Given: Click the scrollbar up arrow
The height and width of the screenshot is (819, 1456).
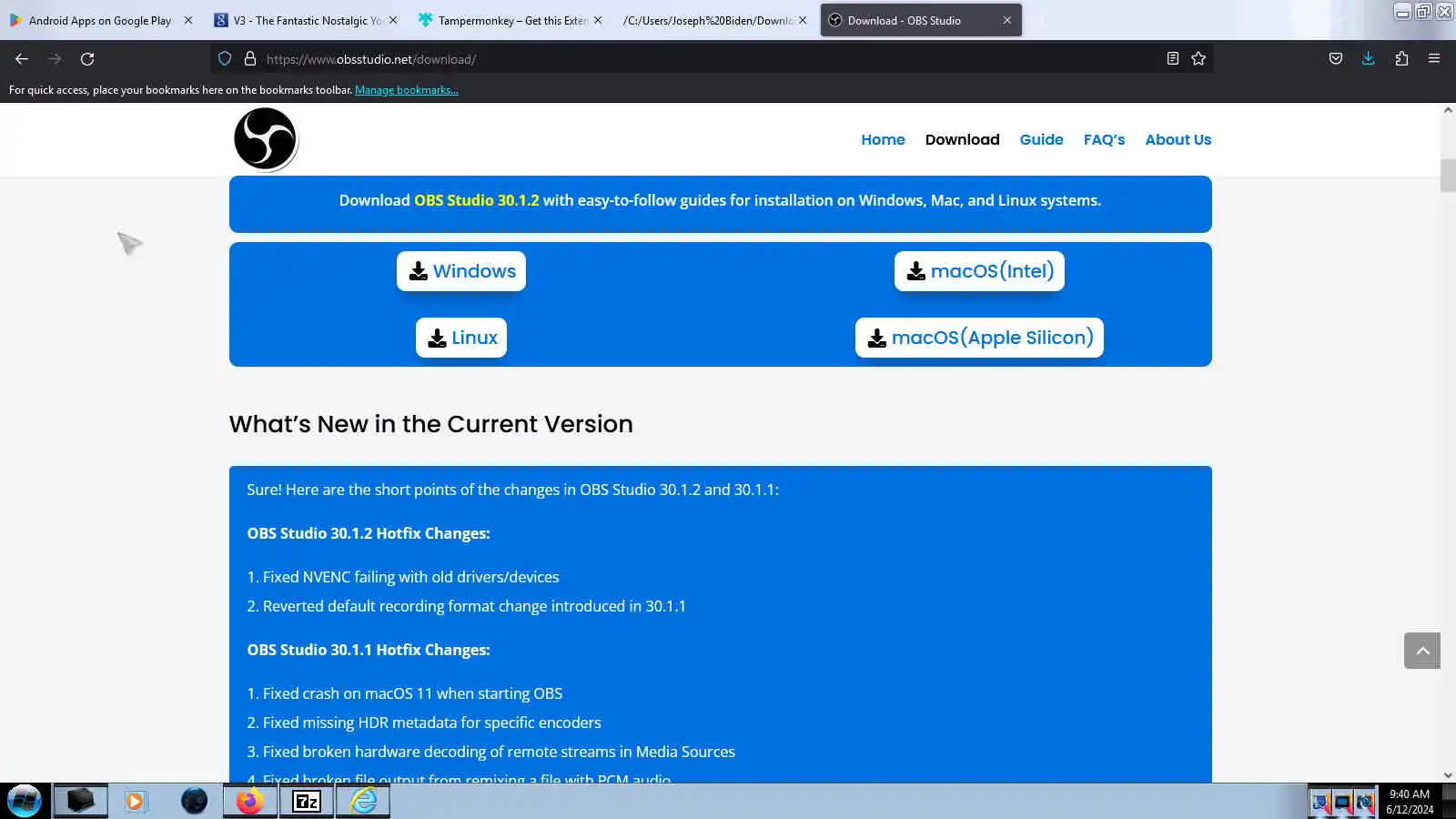Looking at the screenshot, I should coord(1448,110).
